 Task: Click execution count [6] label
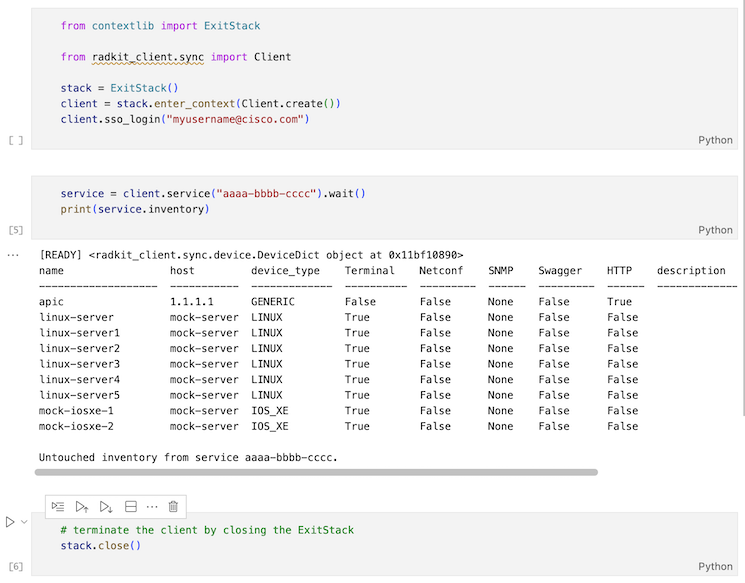pos(16,566)
